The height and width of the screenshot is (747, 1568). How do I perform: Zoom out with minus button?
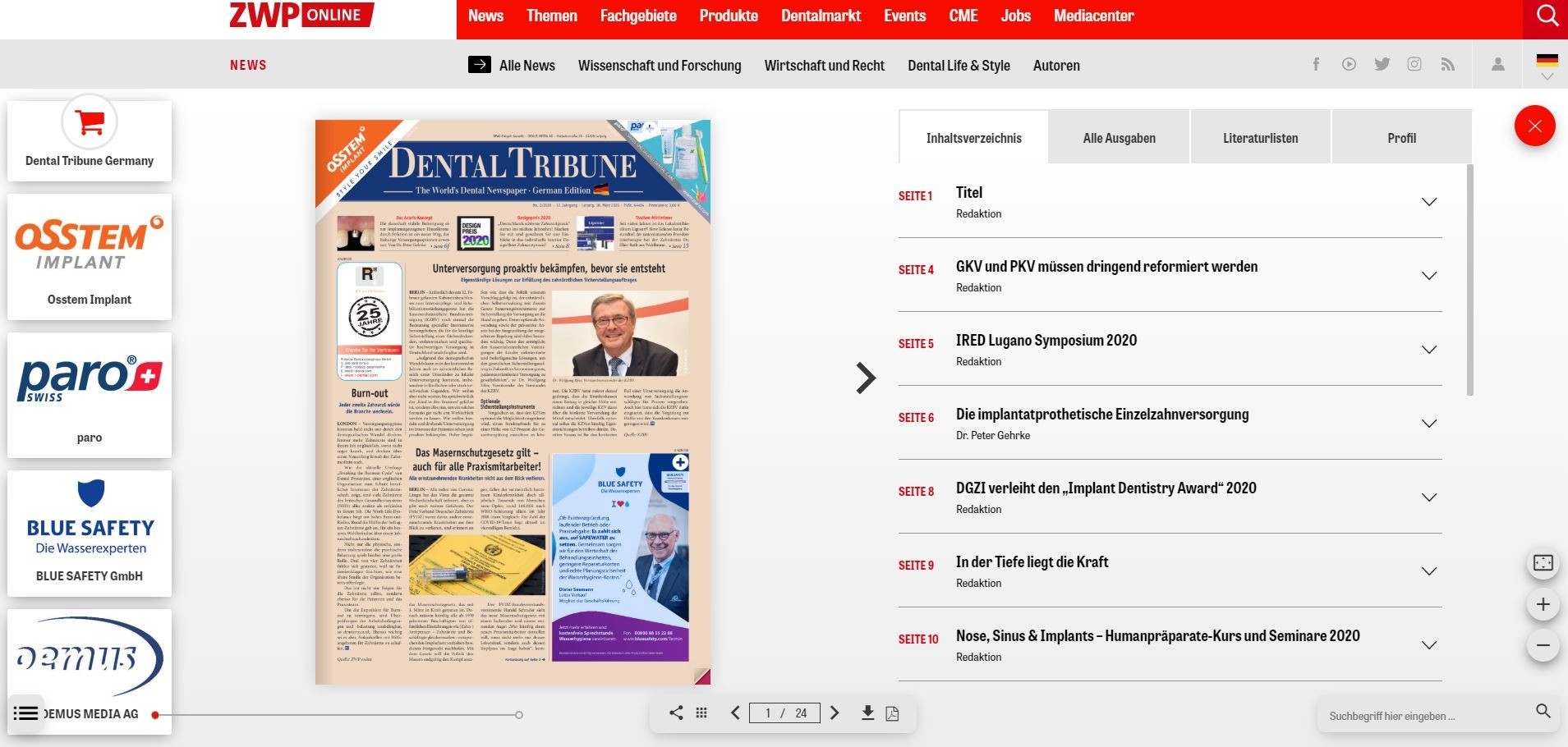tap(1543, 645)
